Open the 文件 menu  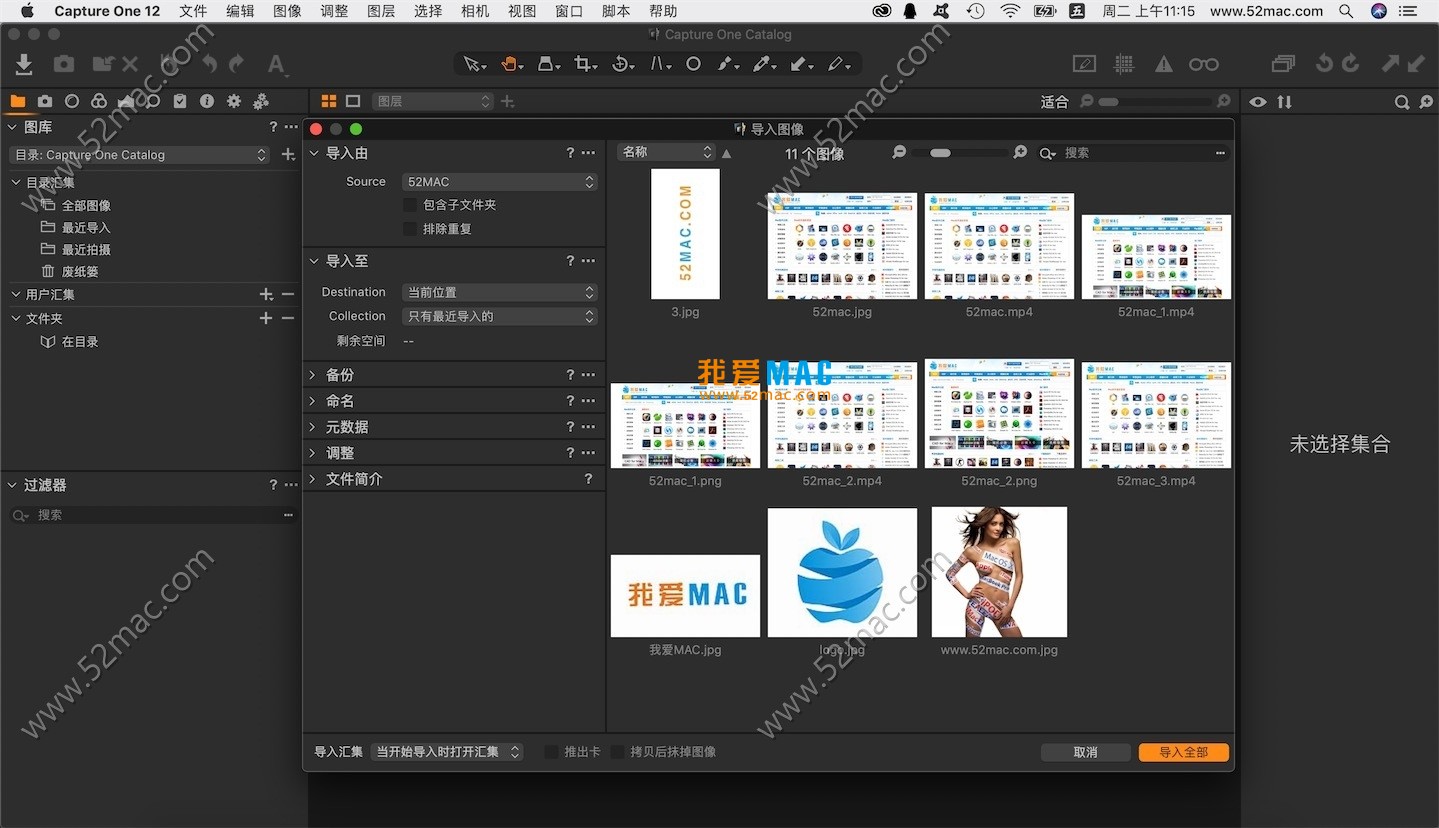(193, 11)
